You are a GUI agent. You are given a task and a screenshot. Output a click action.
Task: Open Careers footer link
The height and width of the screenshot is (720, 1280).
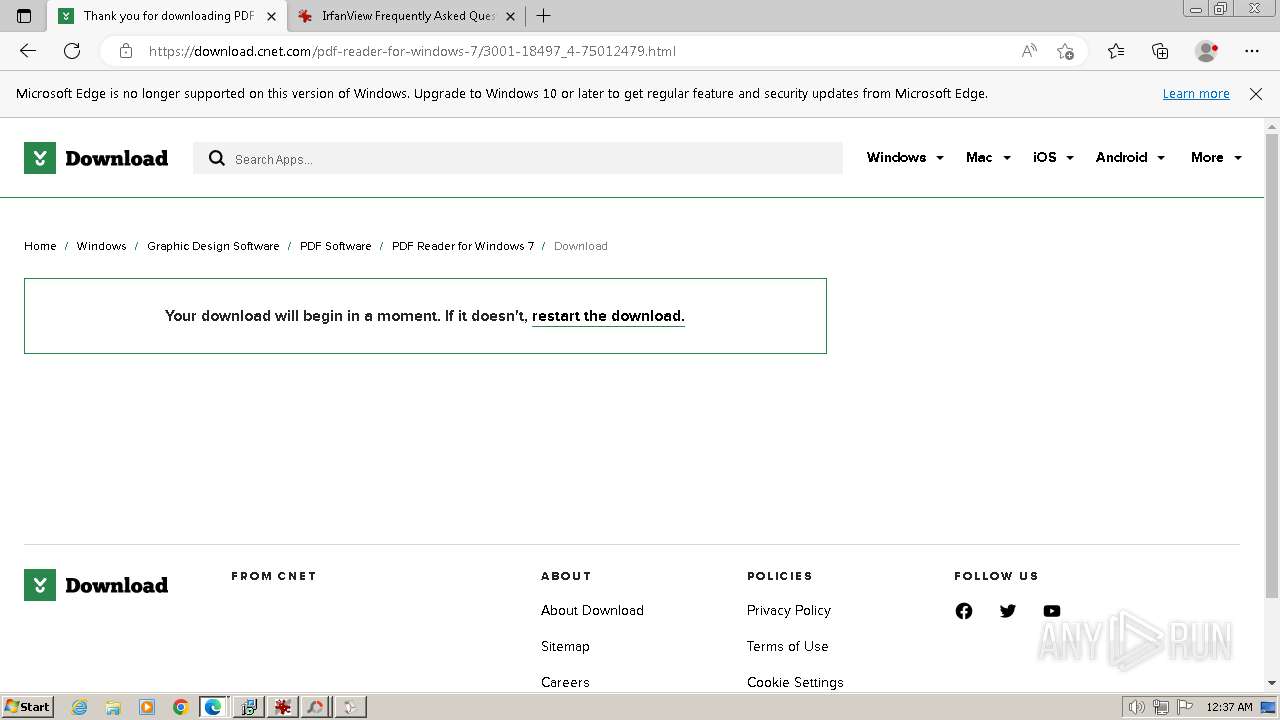click(x=565, y=682)
